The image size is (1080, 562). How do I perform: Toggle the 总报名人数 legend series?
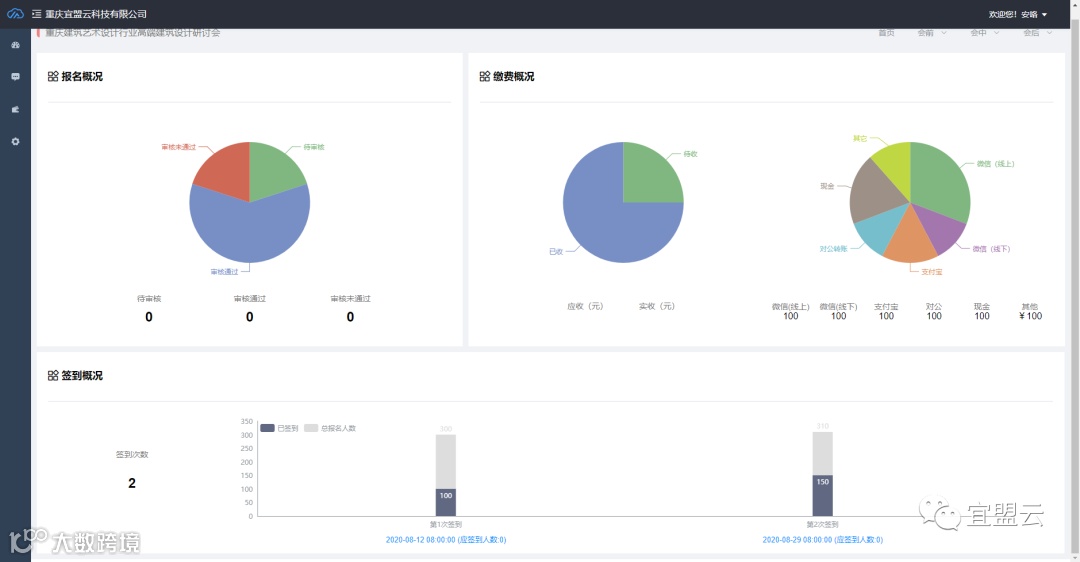pyautogui.click(x=330, y=428)
